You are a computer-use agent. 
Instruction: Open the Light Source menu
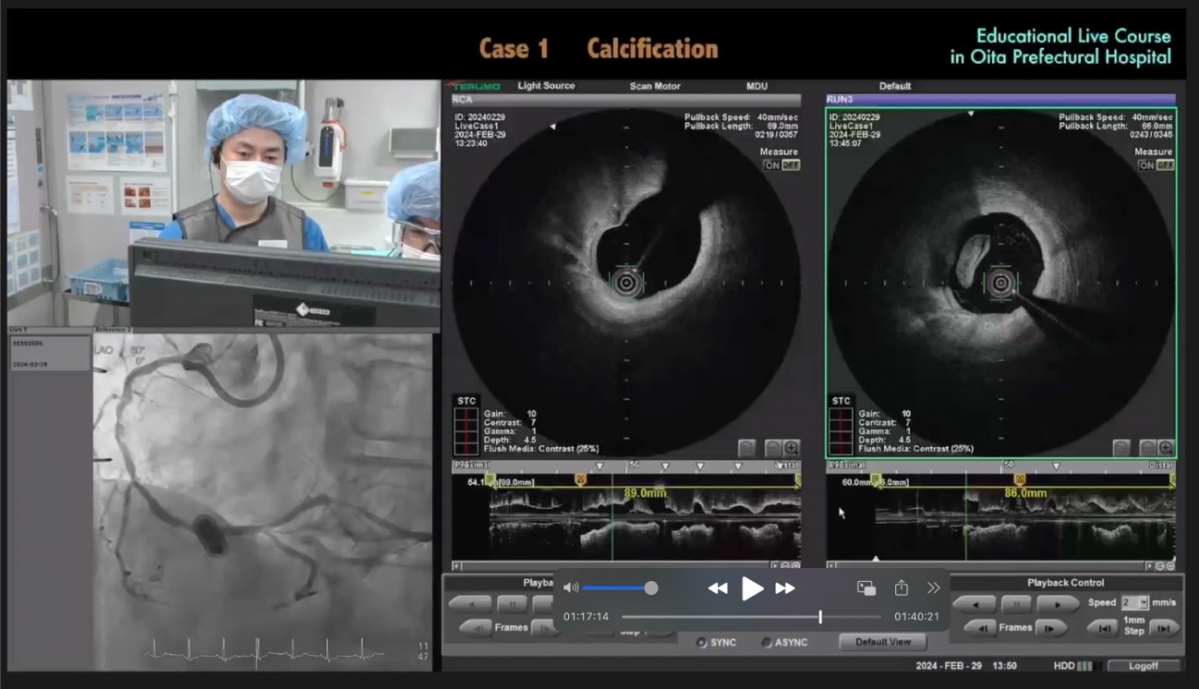[546, 86]
